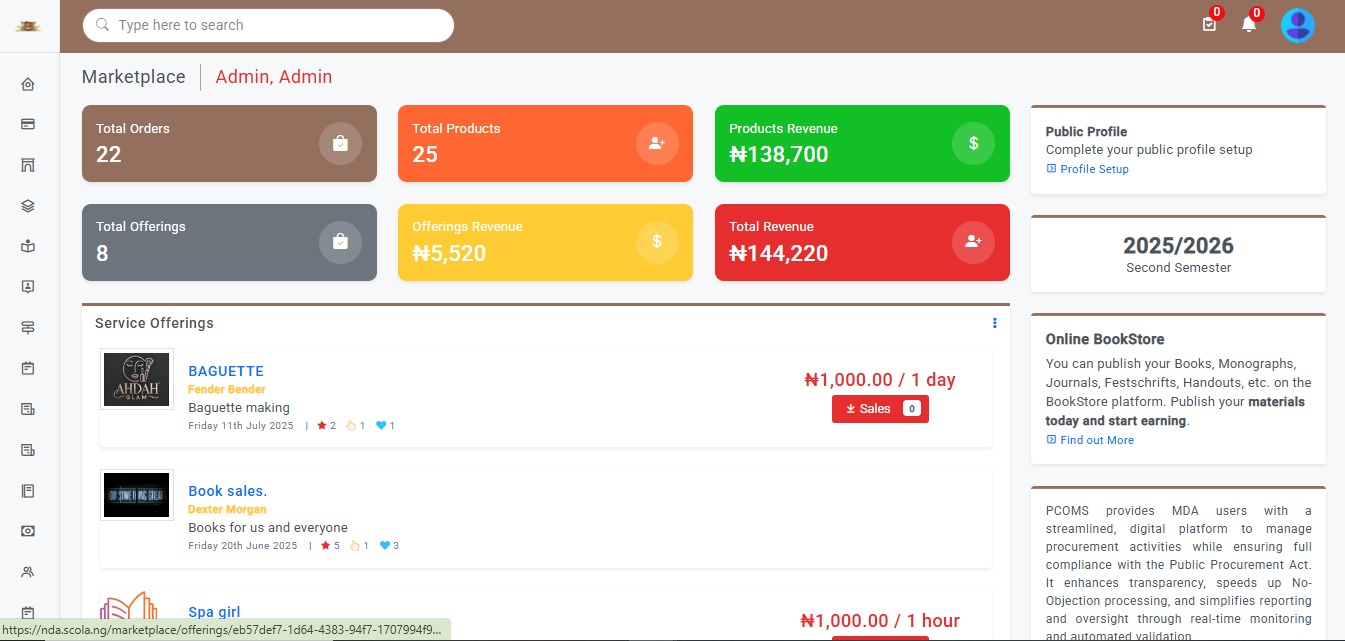Screen dimensions: 1345x641
Task: Open the clipboard tasks icon in the header
Action: [1209, 25]
